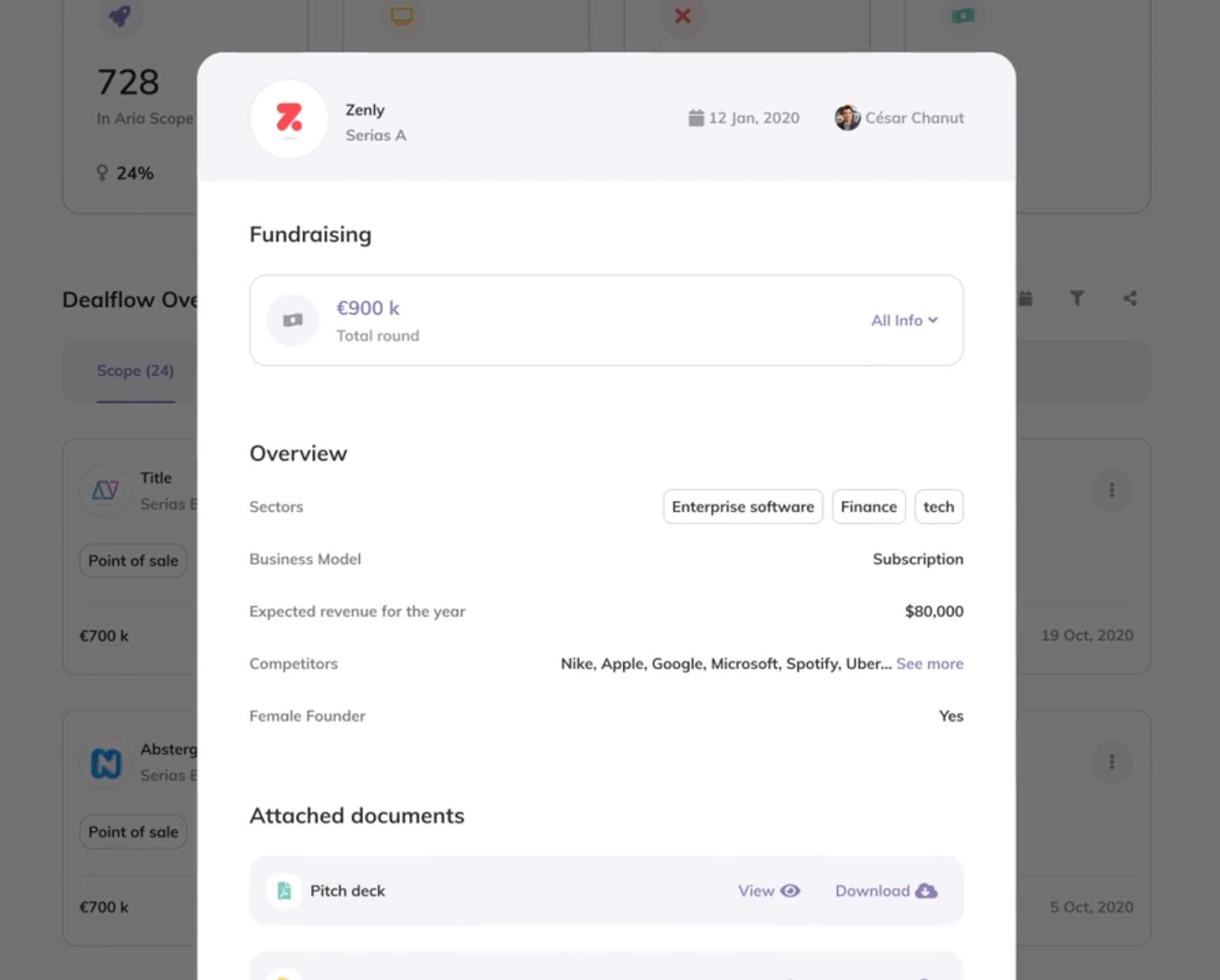This screenshot has height=980, width=1220.
Task: Click the View link for Pitch deck
Action: pos(756,891)
